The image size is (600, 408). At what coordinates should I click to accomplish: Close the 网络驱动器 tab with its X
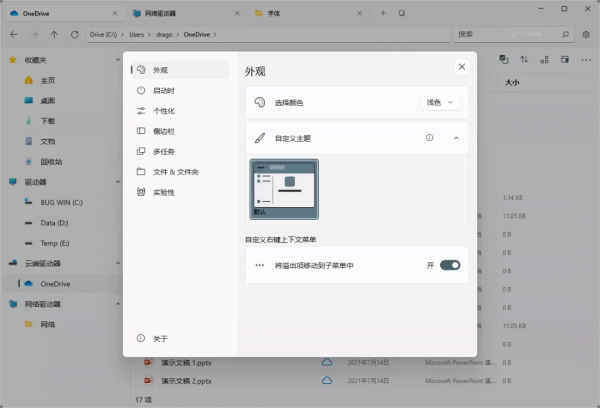tap(237, 13)
